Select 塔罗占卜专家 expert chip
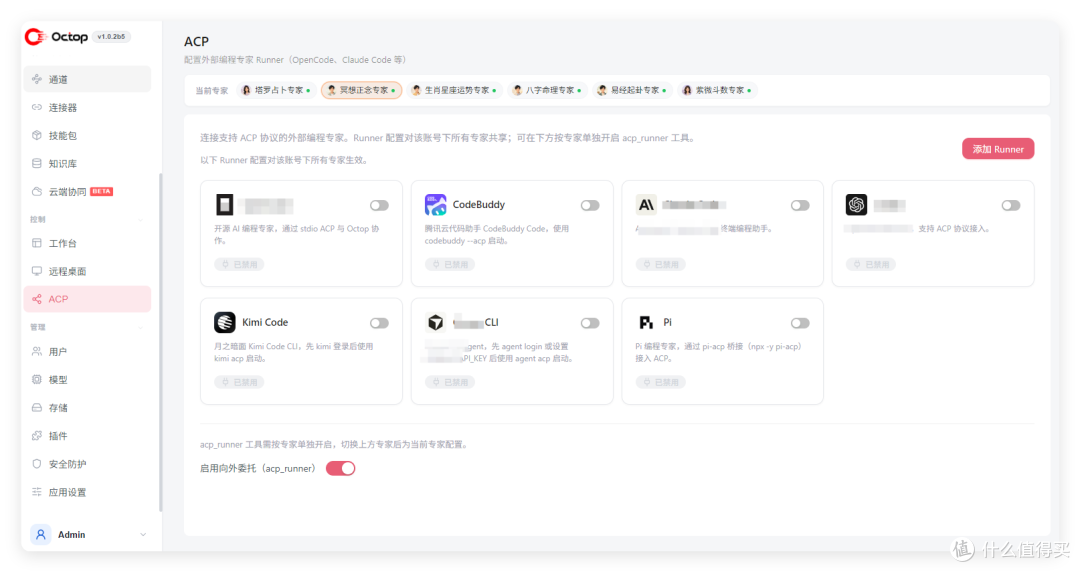The image size is (1080, 572). (276, 90)
